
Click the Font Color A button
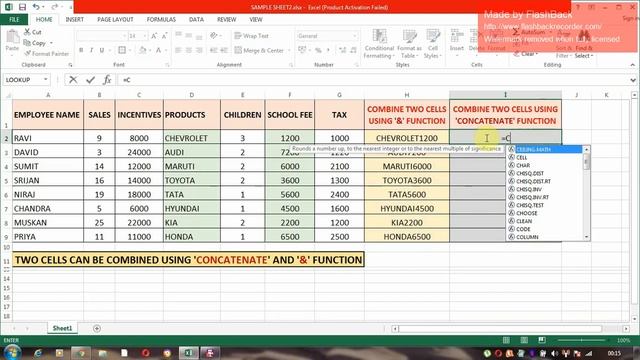tap(159, 50)
